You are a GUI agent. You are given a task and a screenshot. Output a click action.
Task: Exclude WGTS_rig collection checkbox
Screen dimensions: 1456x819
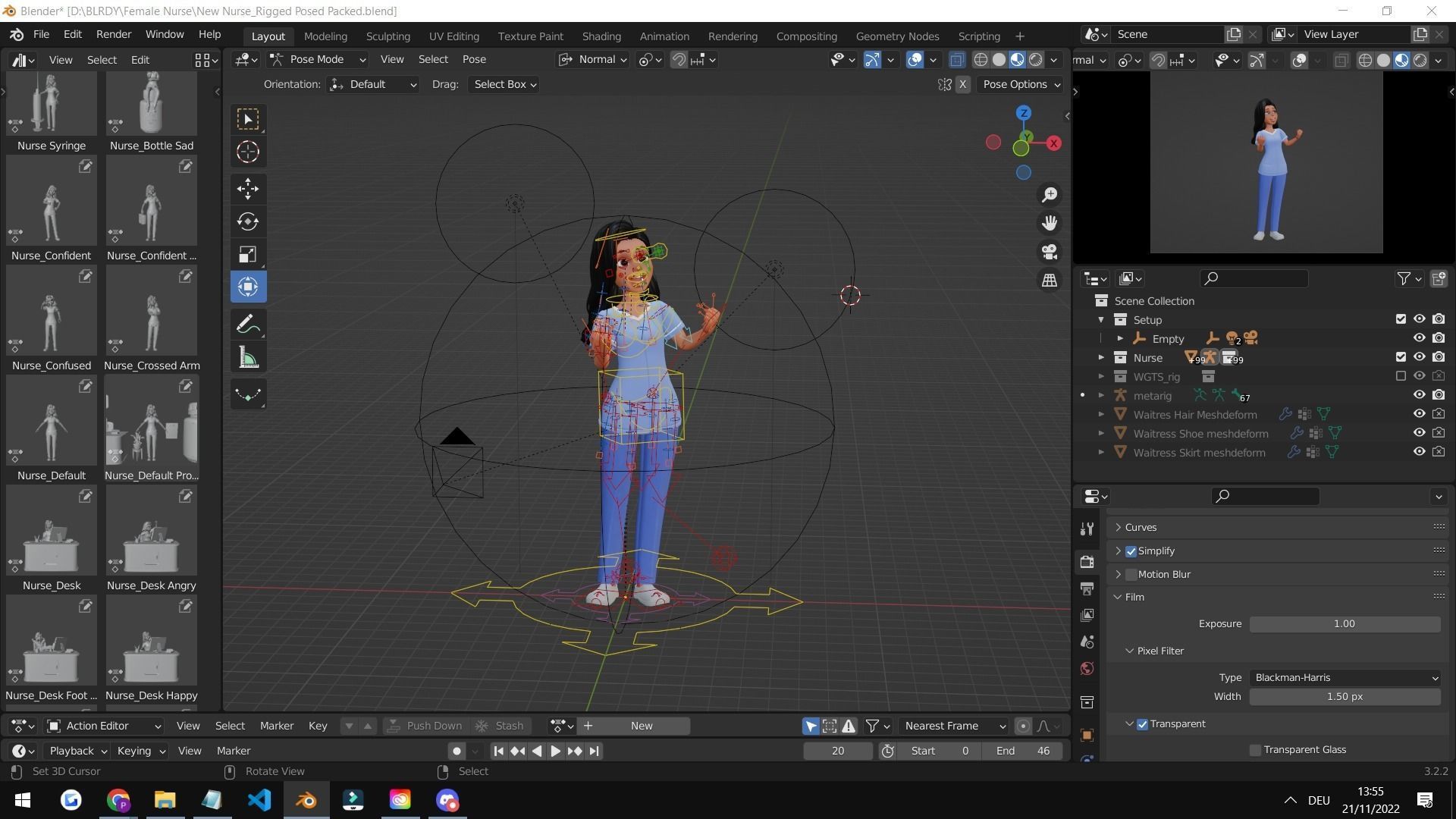pos(1401,376)
